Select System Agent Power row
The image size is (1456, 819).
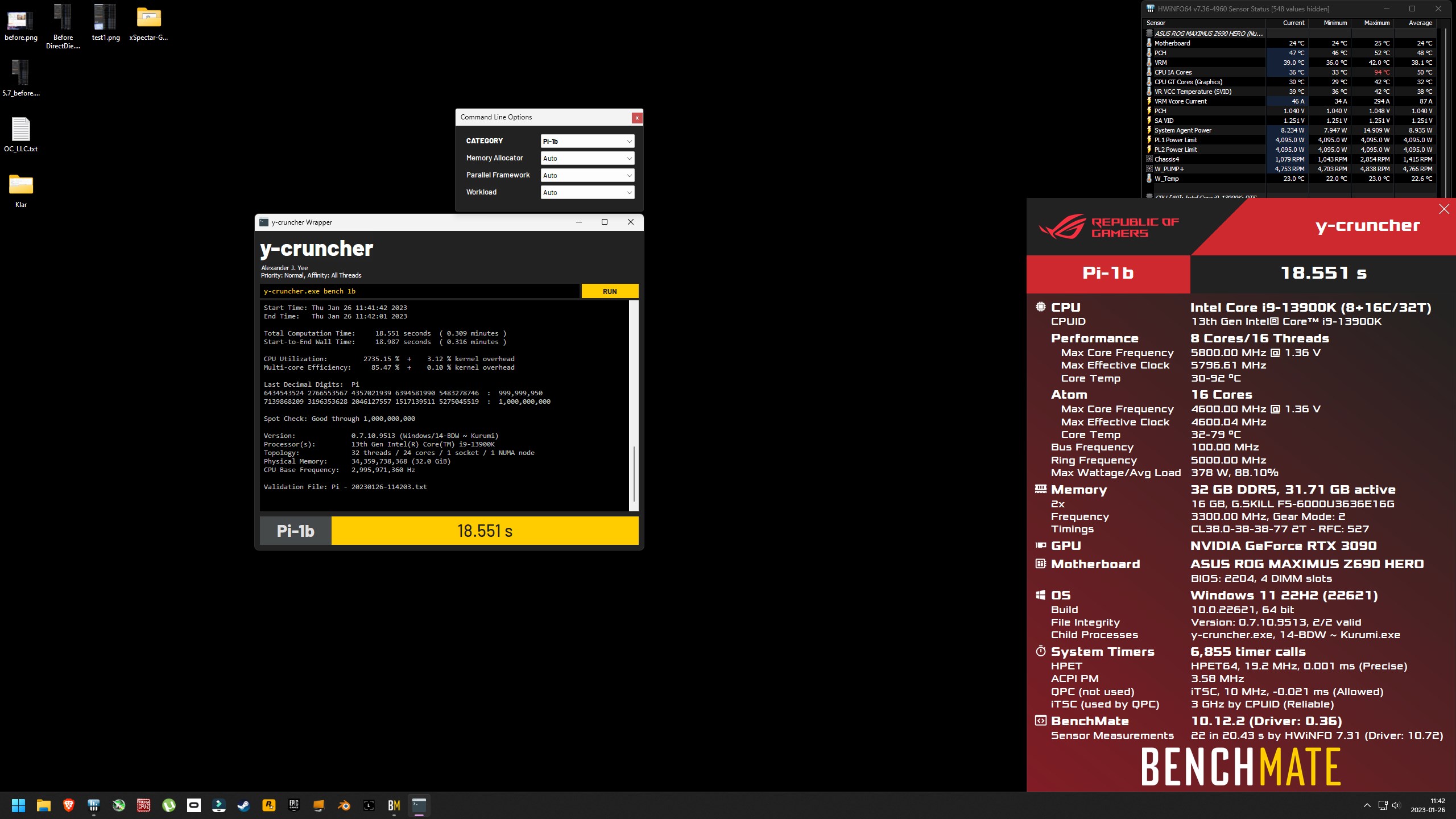coord(1290,130)
